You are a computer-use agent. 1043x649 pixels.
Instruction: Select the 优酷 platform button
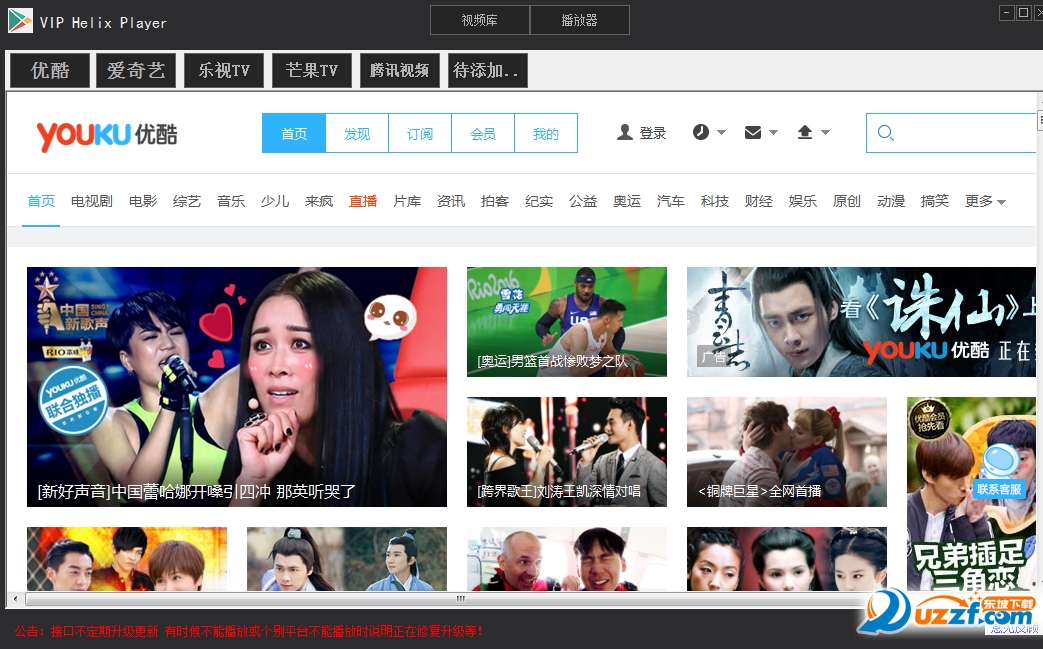pyautogui.click(x=50, y=70)
